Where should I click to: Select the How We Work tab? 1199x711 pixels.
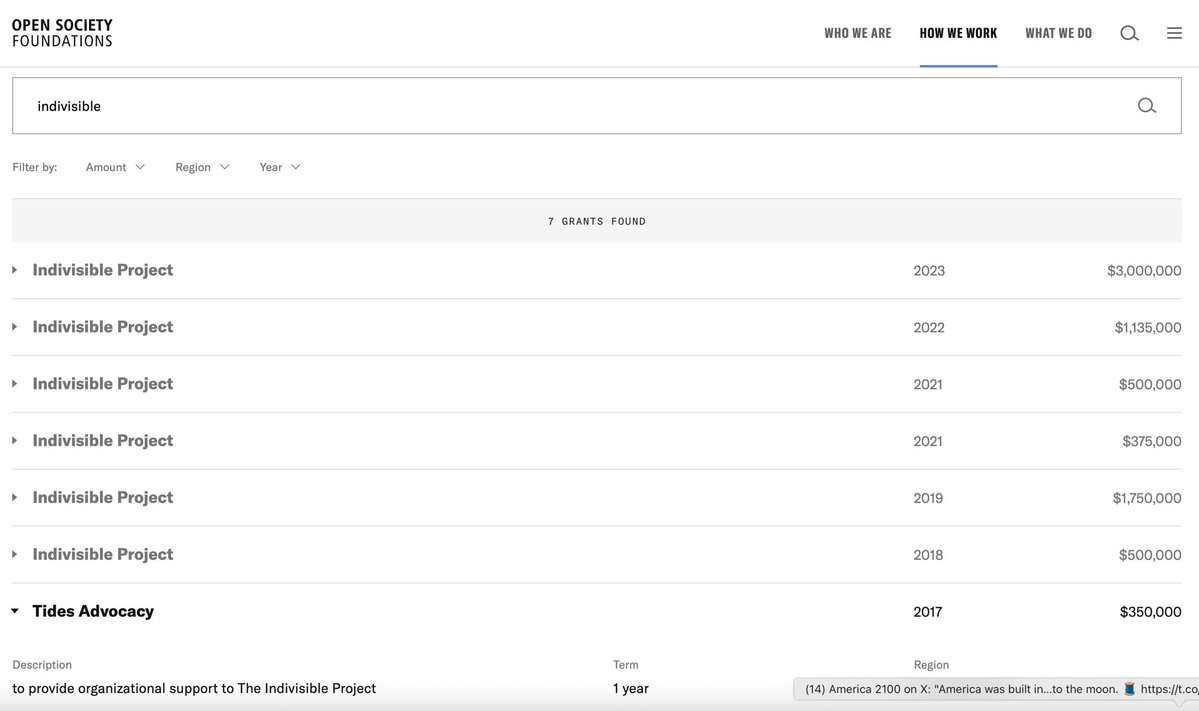tap(958, 33)
